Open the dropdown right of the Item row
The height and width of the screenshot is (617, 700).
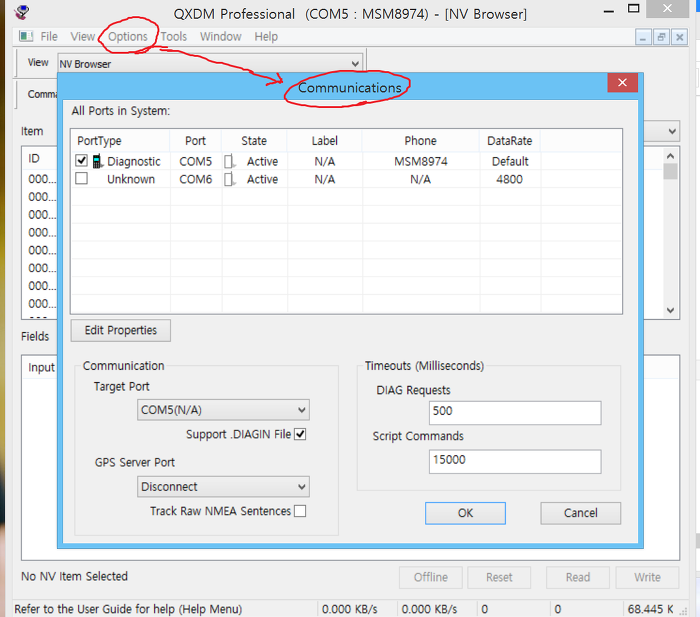click(662, 131)
